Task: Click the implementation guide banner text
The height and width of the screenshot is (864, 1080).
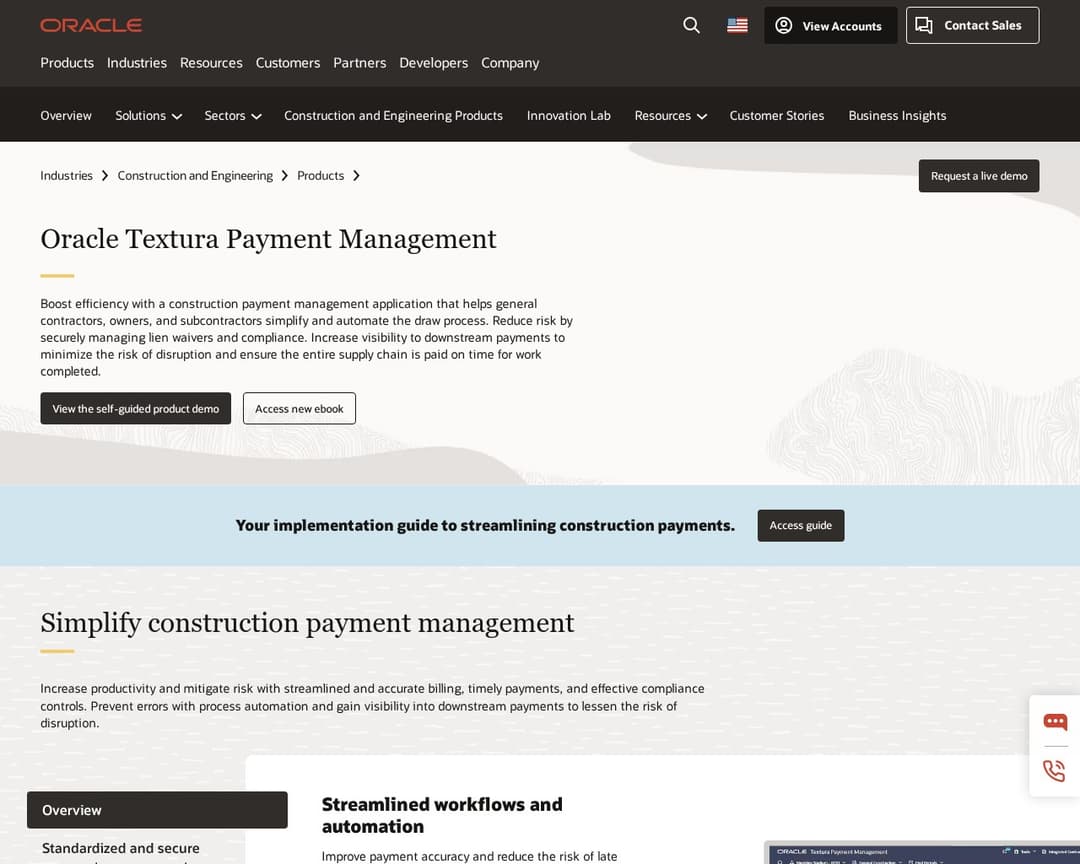Action: [485, 526]
